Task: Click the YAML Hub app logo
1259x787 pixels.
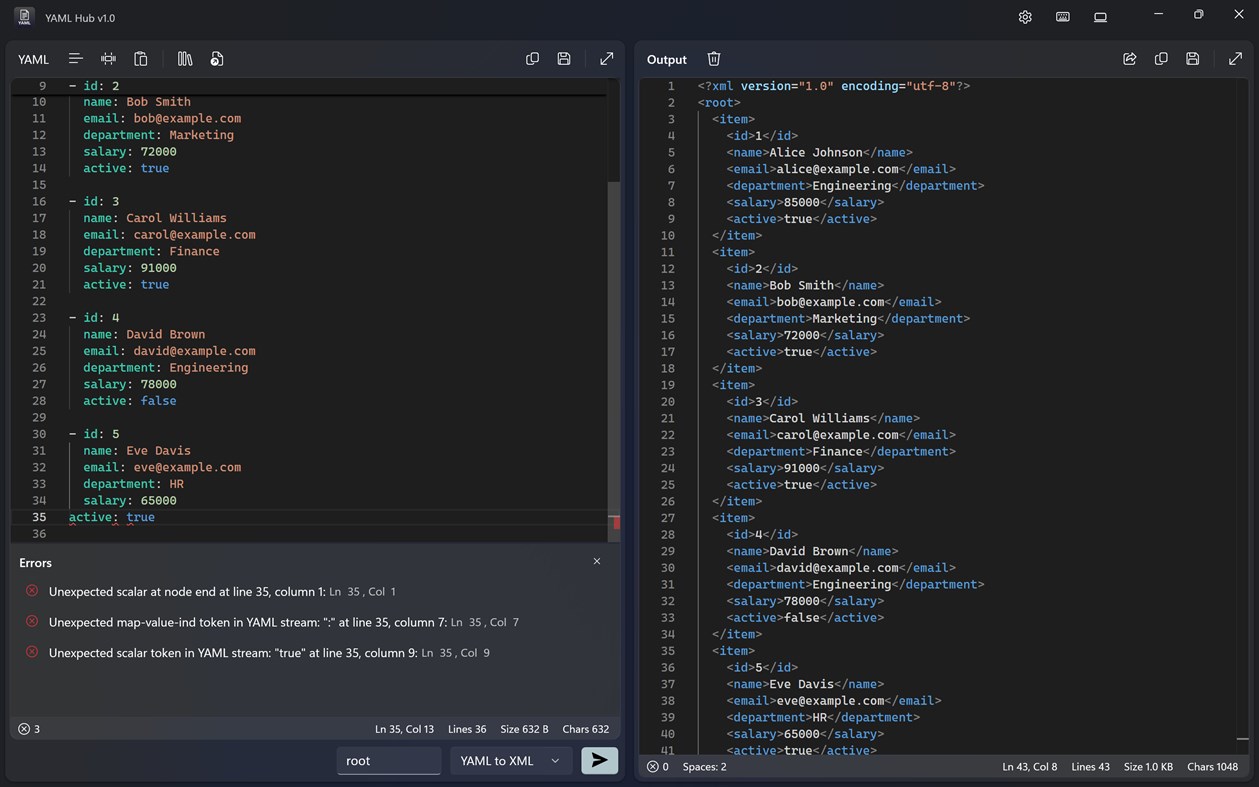Action: coord(25,17)
